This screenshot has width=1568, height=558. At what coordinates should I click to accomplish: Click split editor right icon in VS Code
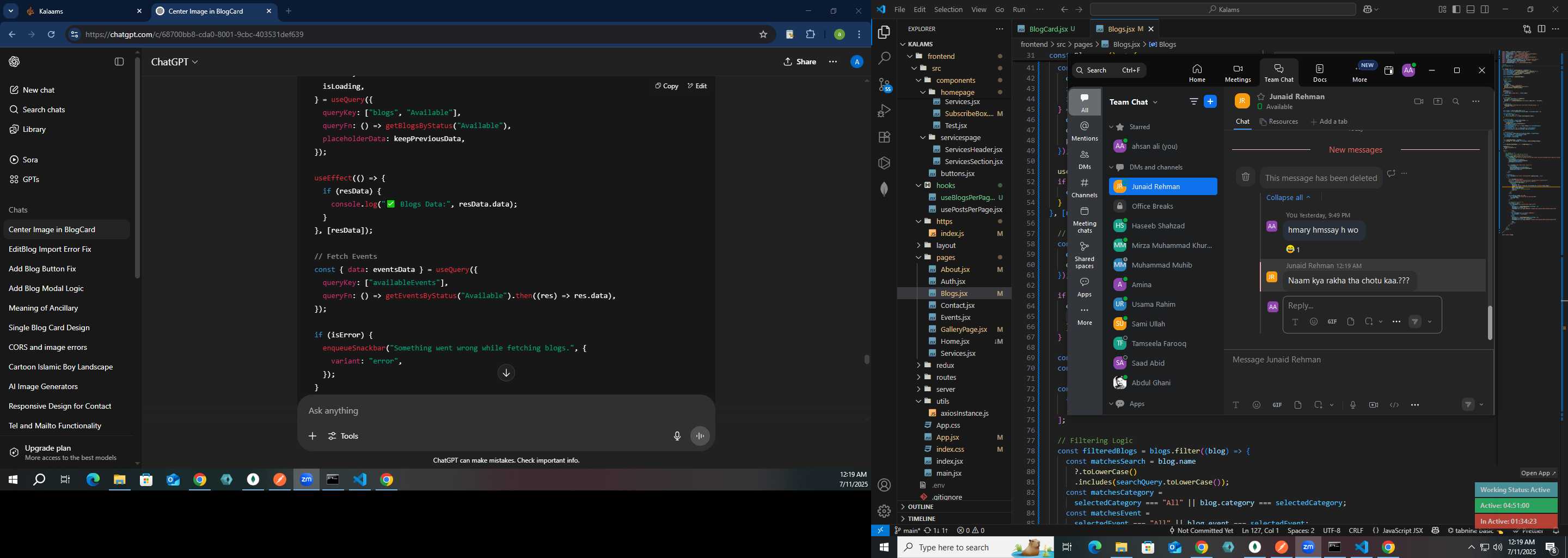pos(1541,29)
